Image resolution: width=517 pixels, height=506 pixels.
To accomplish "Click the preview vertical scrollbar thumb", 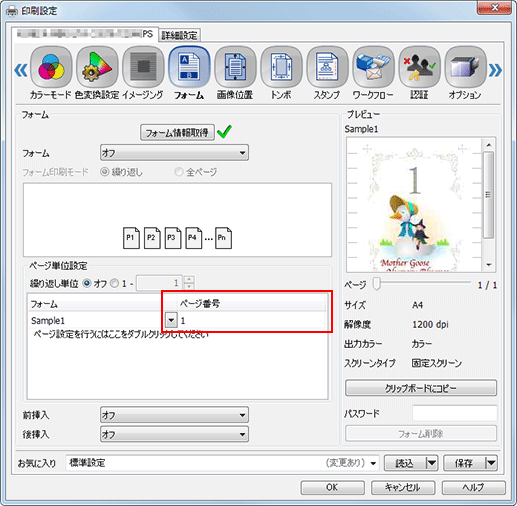I will 489,195.
